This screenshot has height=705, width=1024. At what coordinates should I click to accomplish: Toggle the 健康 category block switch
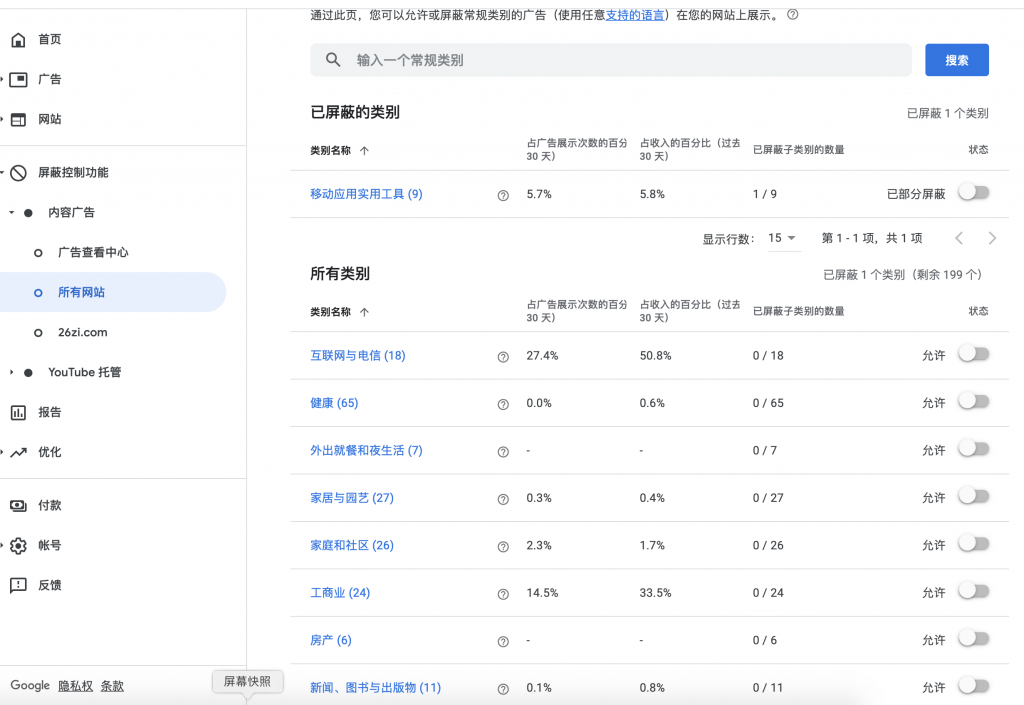pyautogui.click(x=973, y=402)
